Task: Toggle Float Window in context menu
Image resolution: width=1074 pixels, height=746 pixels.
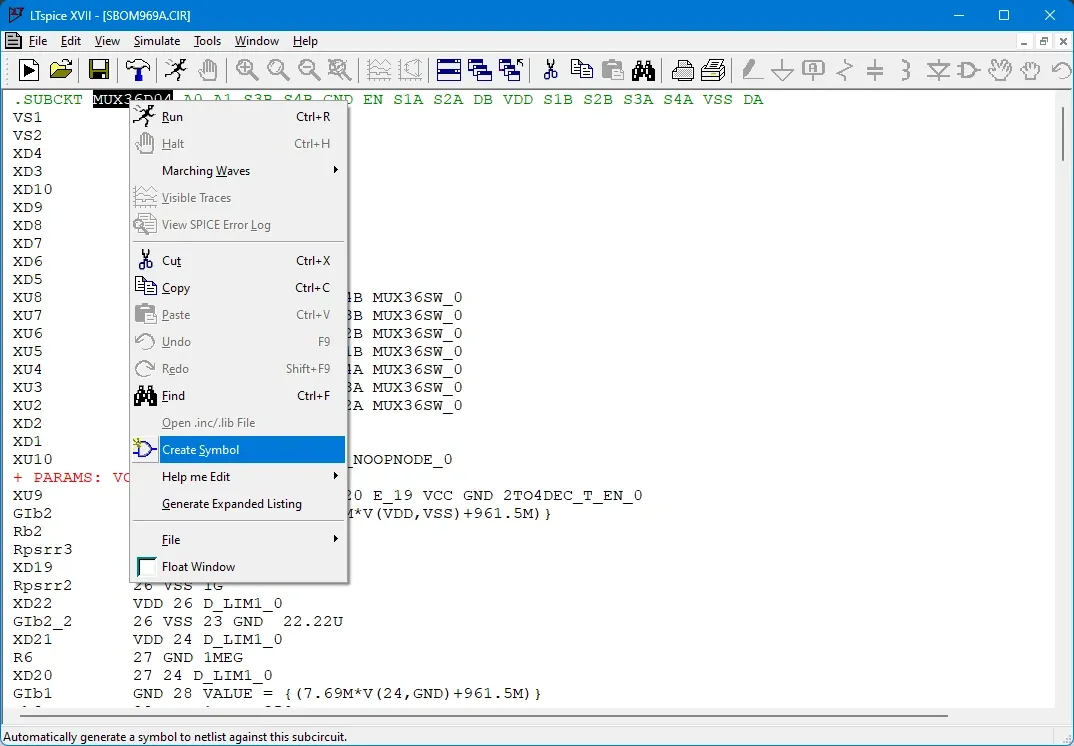Action: pos(238,567)
